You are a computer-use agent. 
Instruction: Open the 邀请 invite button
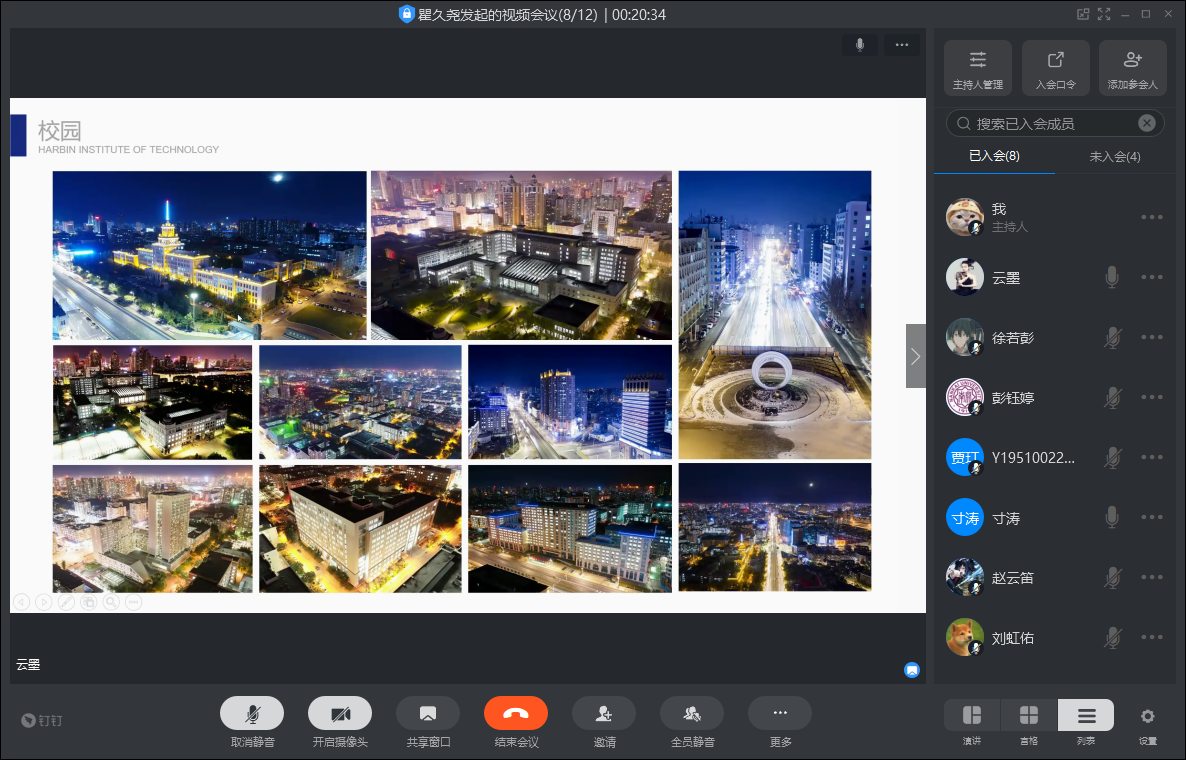[604, 713]
